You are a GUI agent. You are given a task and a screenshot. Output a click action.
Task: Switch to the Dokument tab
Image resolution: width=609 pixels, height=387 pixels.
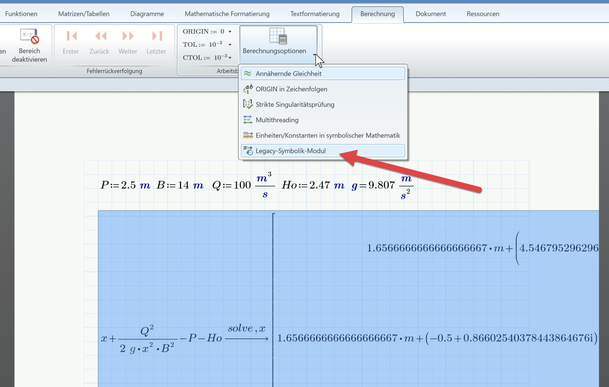(x=430, y=14)
